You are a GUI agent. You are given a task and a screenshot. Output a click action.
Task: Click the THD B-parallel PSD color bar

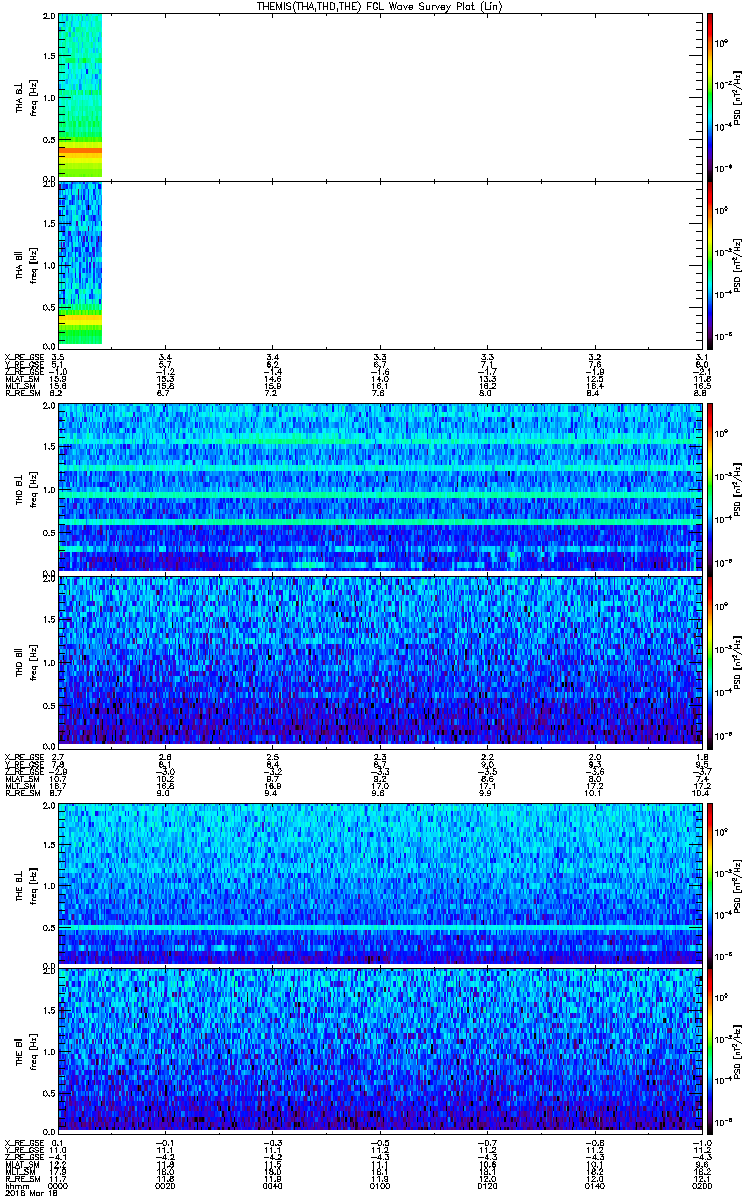point(709,660)
